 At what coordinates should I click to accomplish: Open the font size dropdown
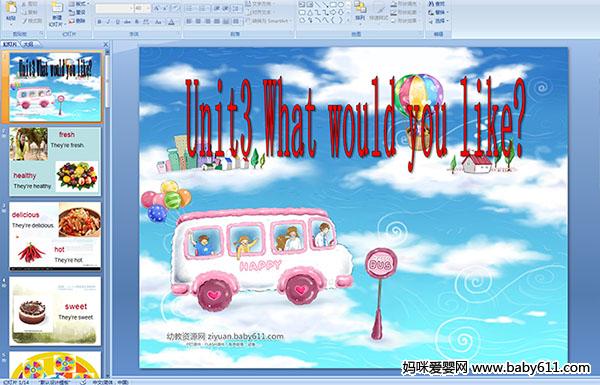pos(148,8)
